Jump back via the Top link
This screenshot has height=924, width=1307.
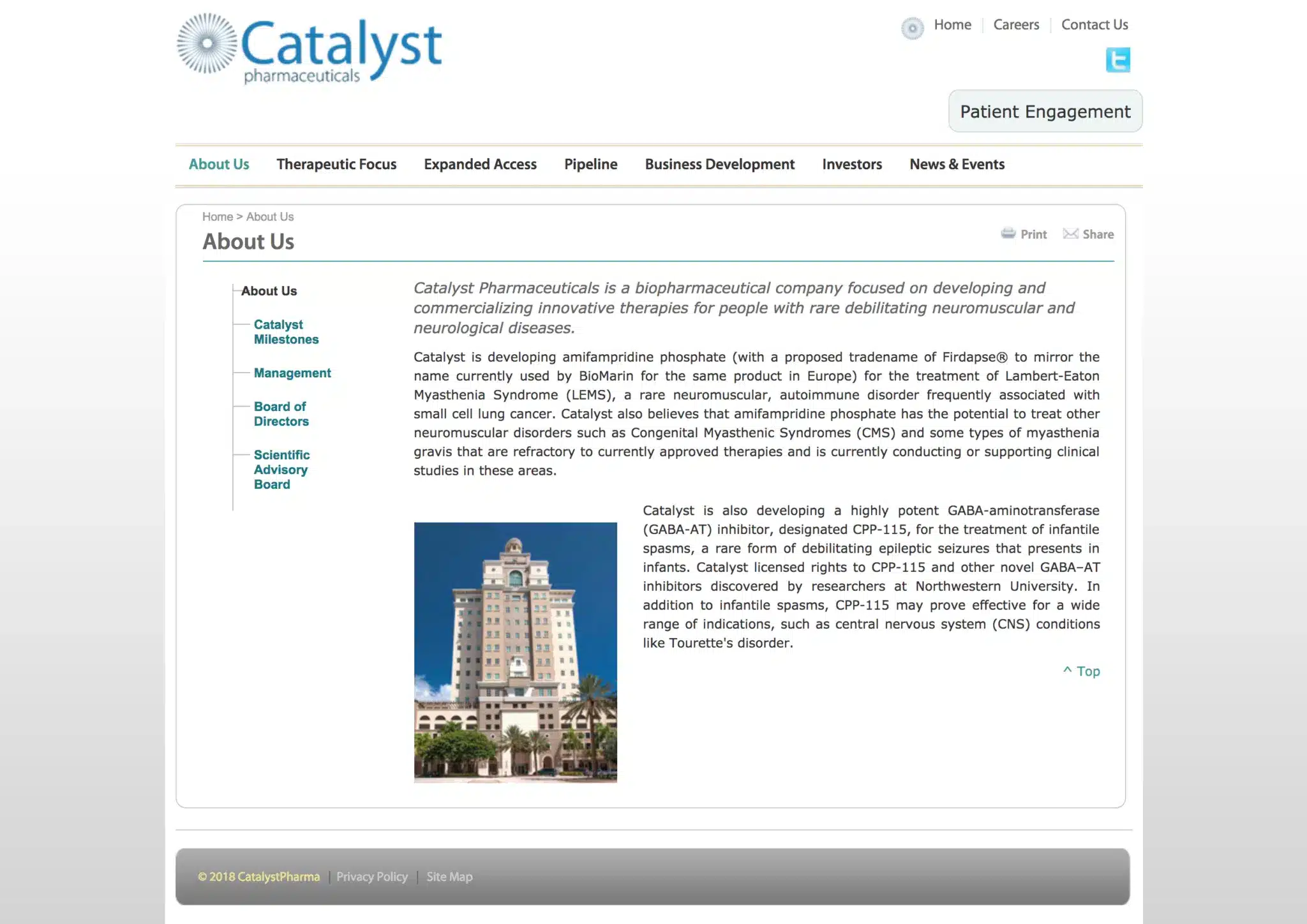pos(1081,671)
